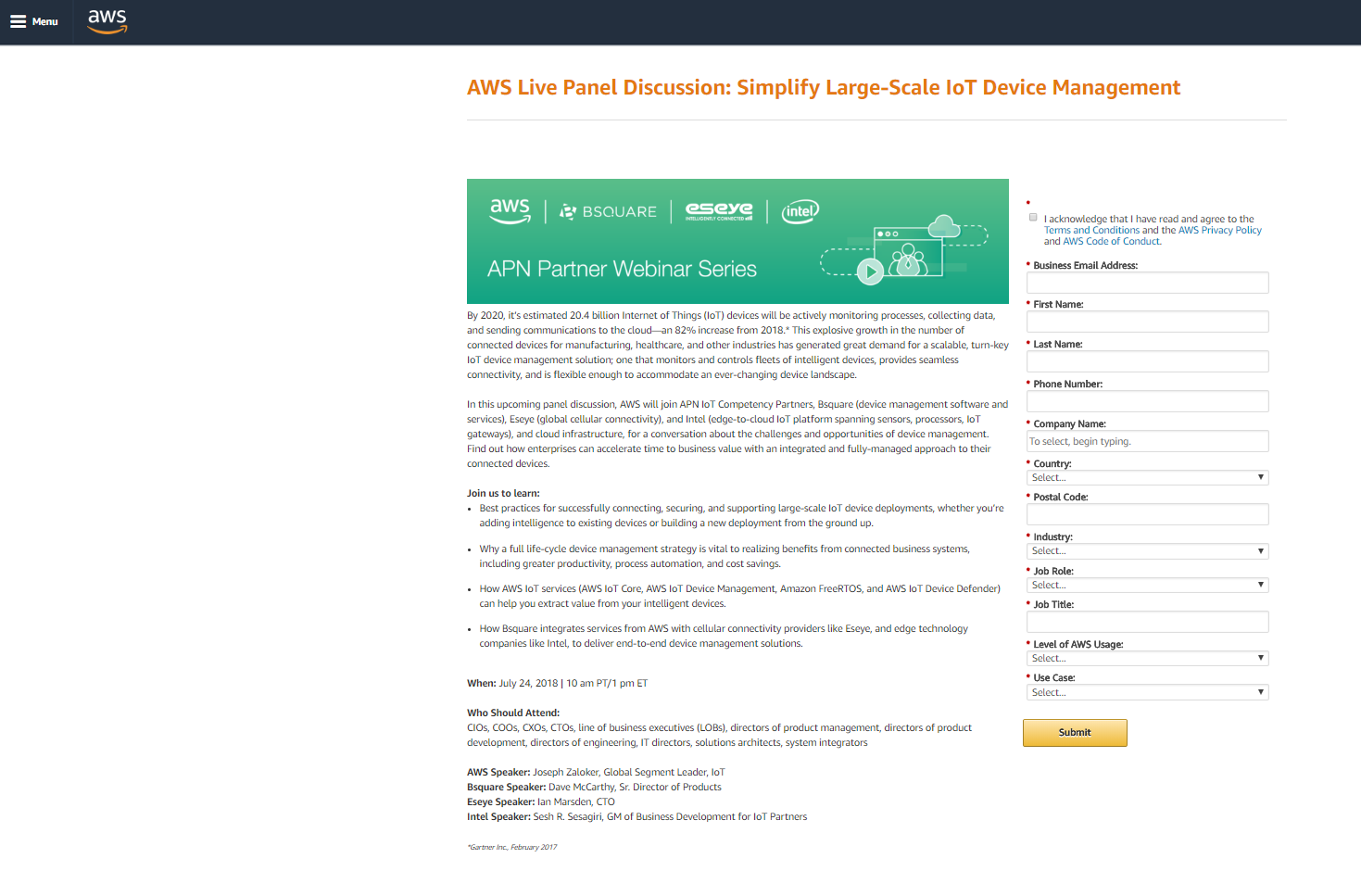Viewport: 1361px width, 896px height.
Task: Expand the Industry dropdown
Action: pos(1147,551)
